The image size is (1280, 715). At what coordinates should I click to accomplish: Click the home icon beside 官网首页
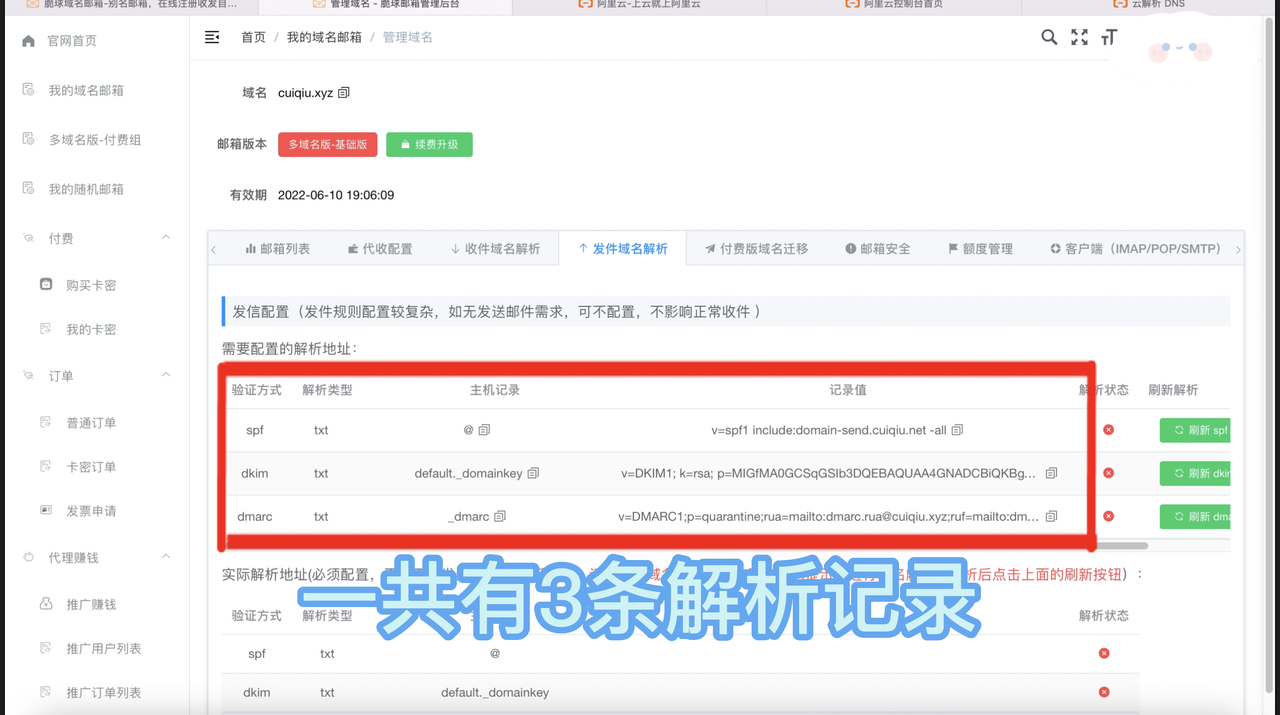tap(28, 41)
